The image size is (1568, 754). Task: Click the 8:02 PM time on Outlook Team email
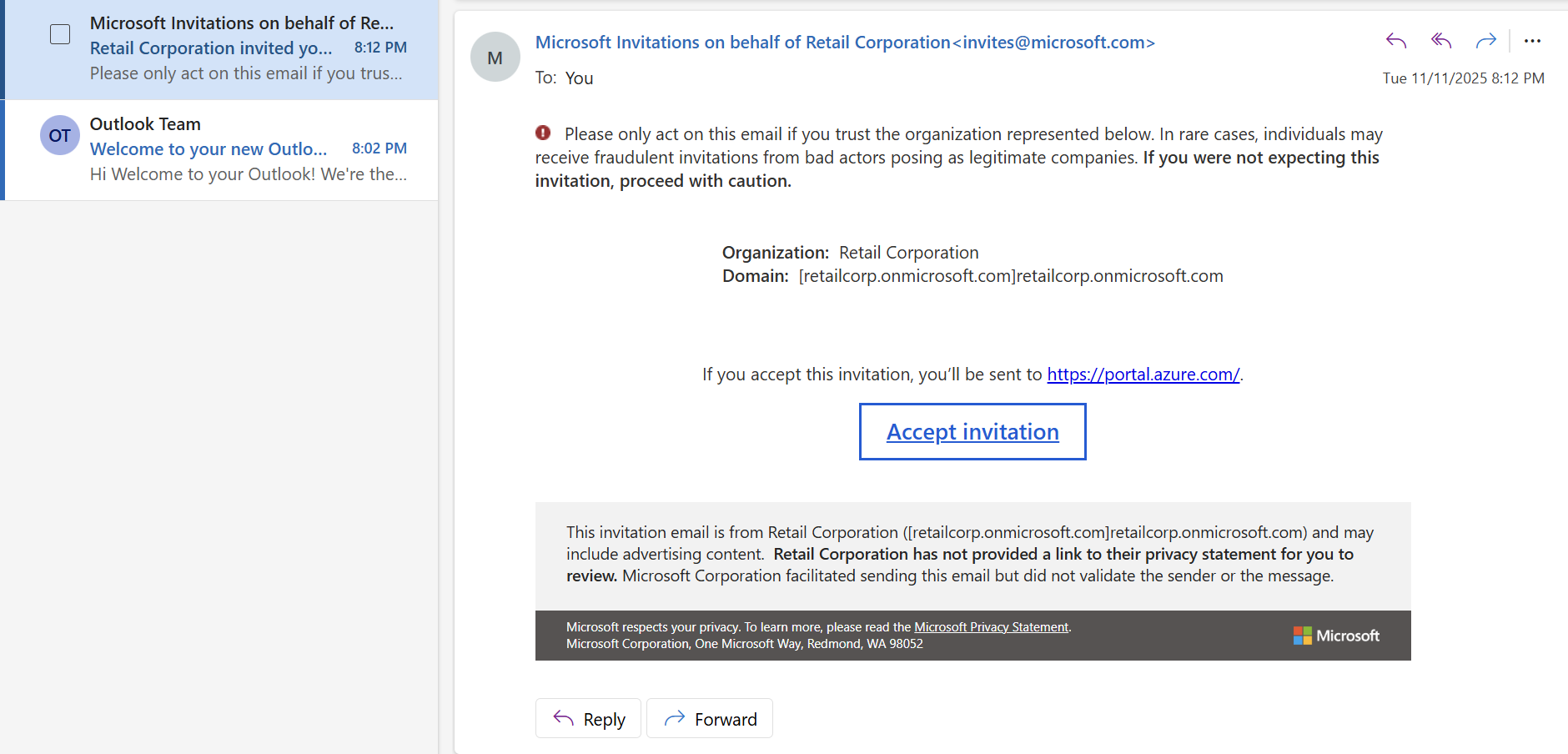coord(379,148)
